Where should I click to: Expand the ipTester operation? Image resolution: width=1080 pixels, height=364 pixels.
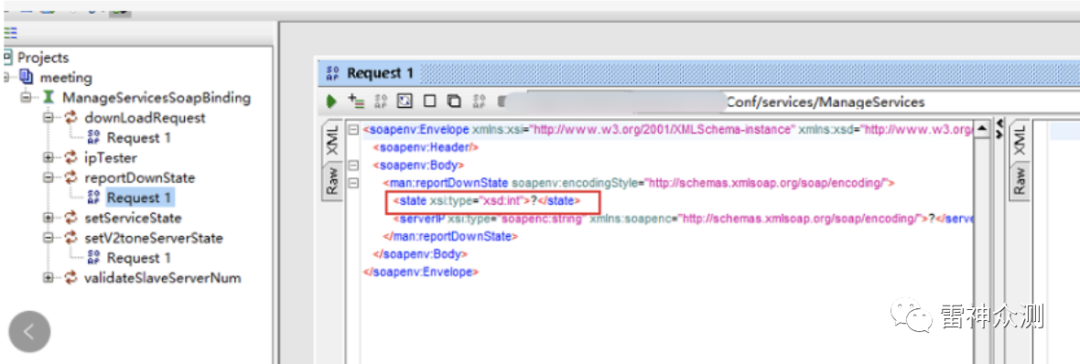coord(48,157)
